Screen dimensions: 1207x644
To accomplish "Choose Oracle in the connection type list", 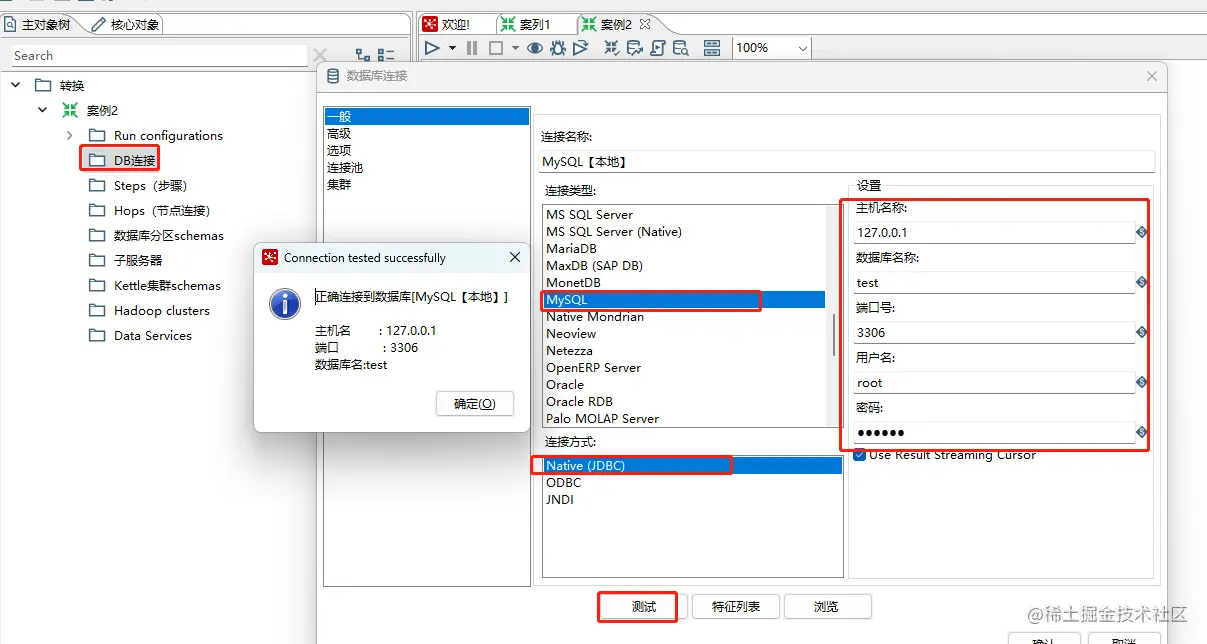I will 684,385.
